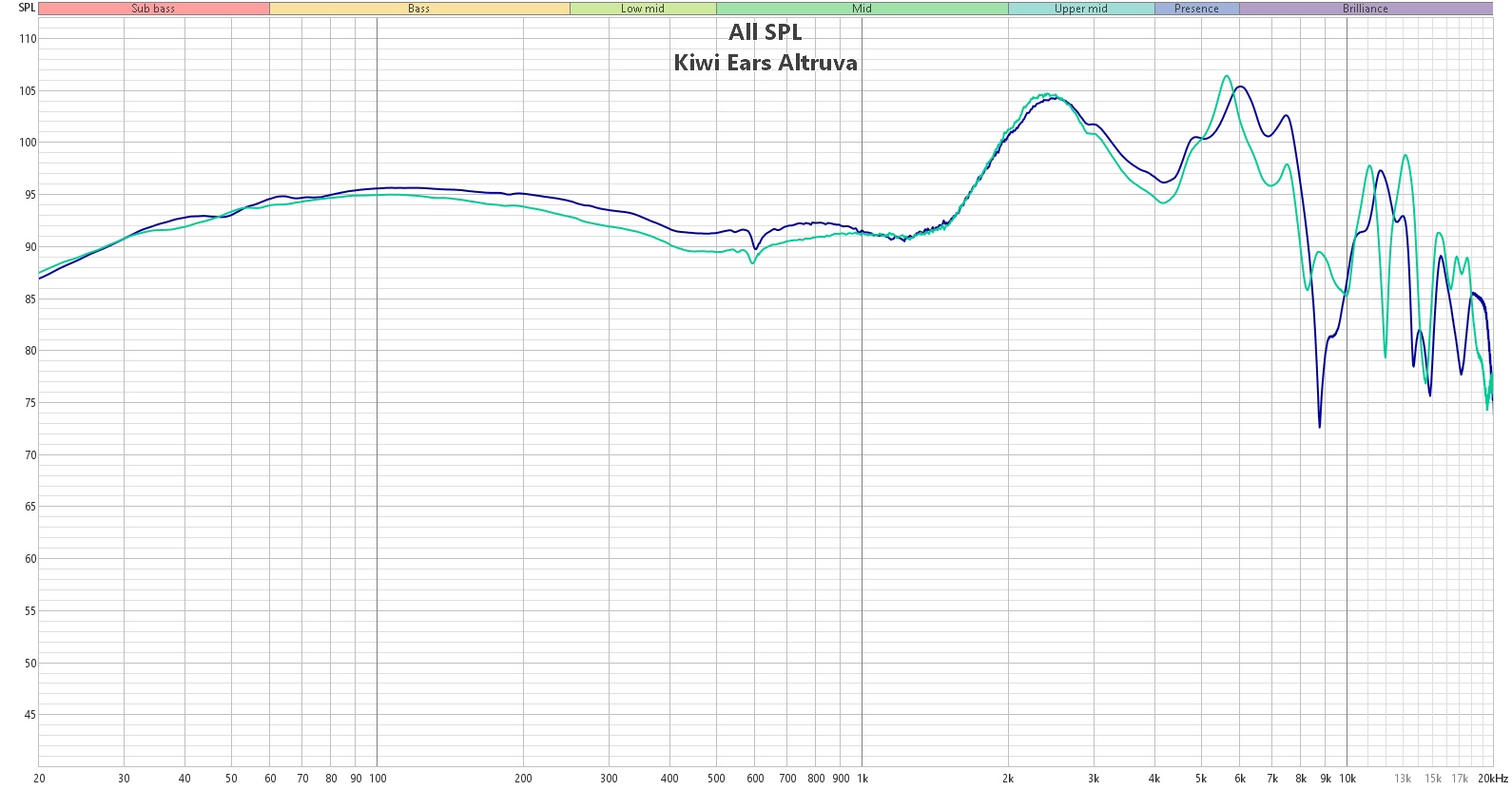Image resolution: width=1512 pixels, height=790 pixels.
Task: Select the 30 Hz frequency axis label
Action: (x=124, y=779)
